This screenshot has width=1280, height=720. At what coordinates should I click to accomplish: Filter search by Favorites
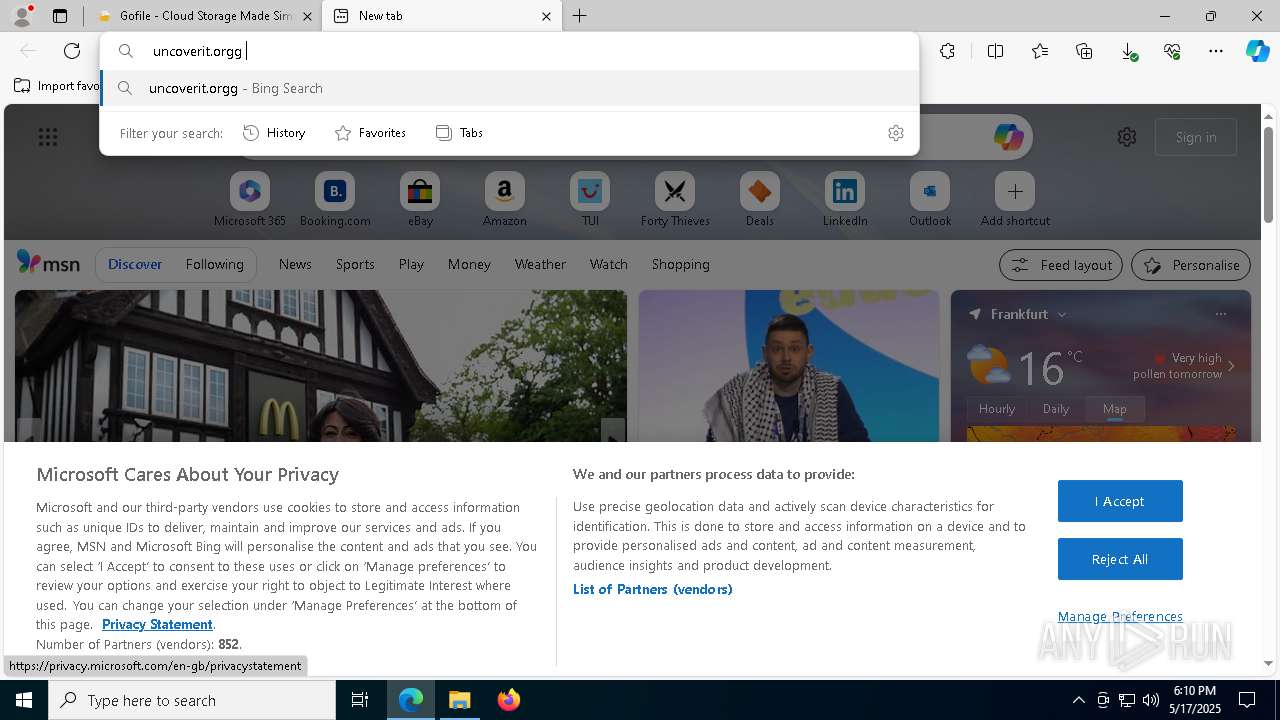(x=370, y=133)
